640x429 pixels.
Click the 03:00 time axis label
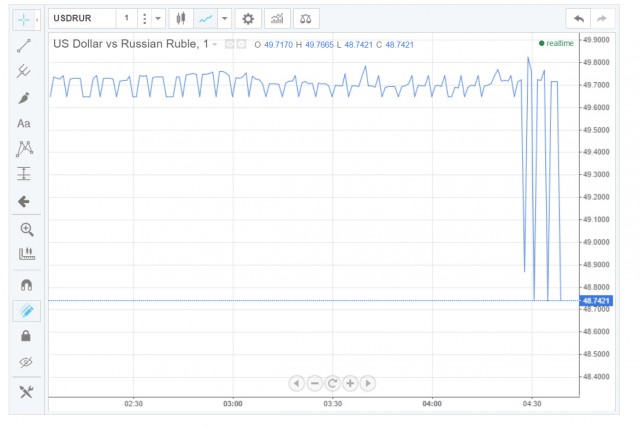click(x=233, y=404)
